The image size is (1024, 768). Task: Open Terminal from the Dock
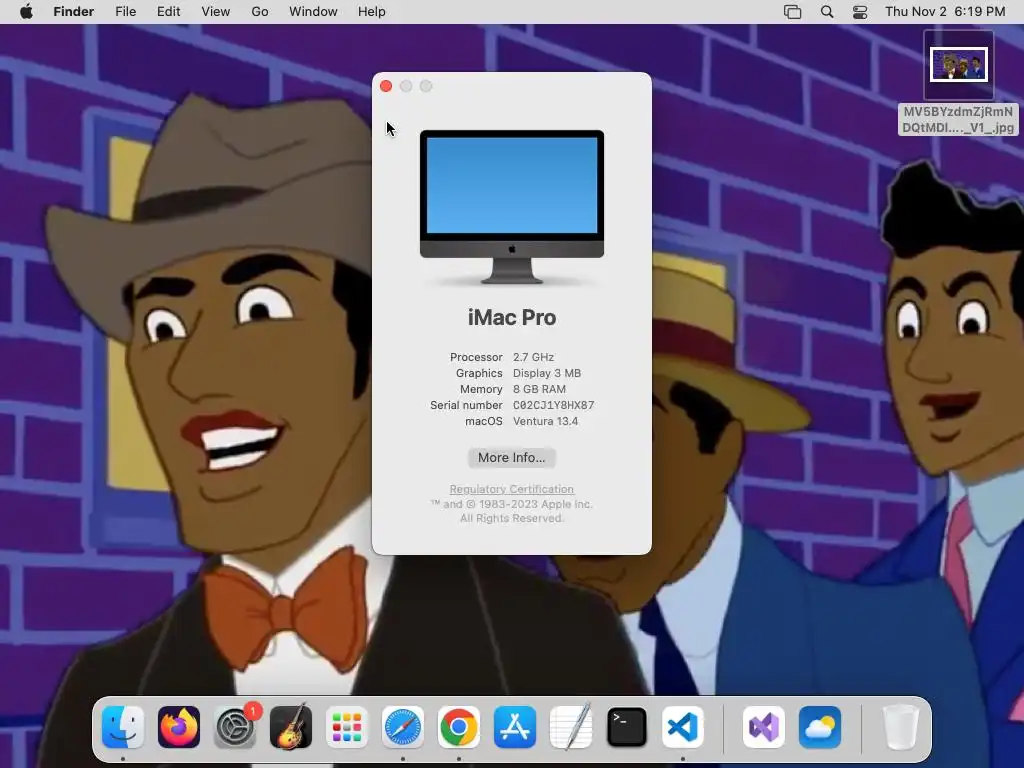tap(627, 727)
